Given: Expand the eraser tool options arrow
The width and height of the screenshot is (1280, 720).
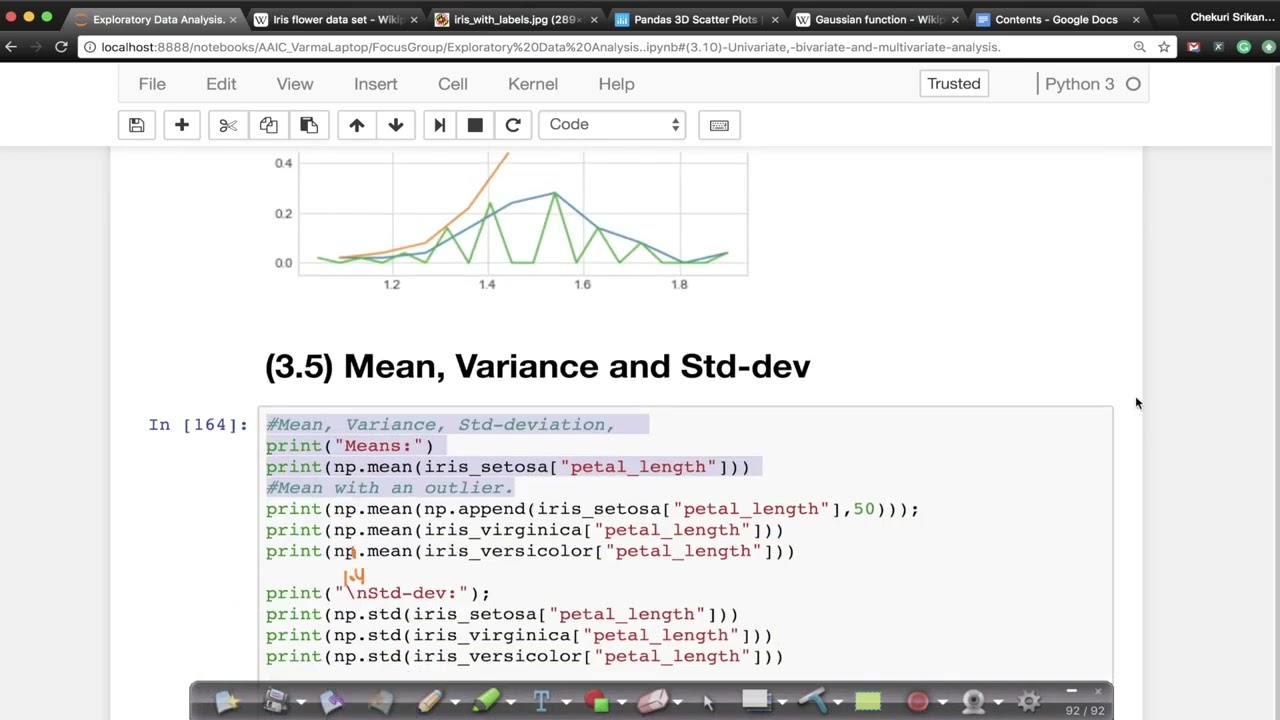Looking at the screenshot, I should point(677,702).
